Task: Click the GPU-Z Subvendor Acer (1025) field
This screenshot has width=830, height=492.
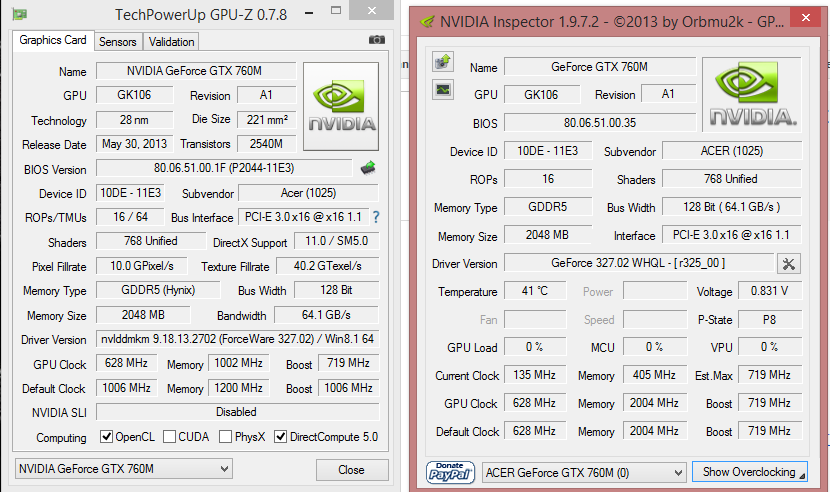Action: pos(309,193)
